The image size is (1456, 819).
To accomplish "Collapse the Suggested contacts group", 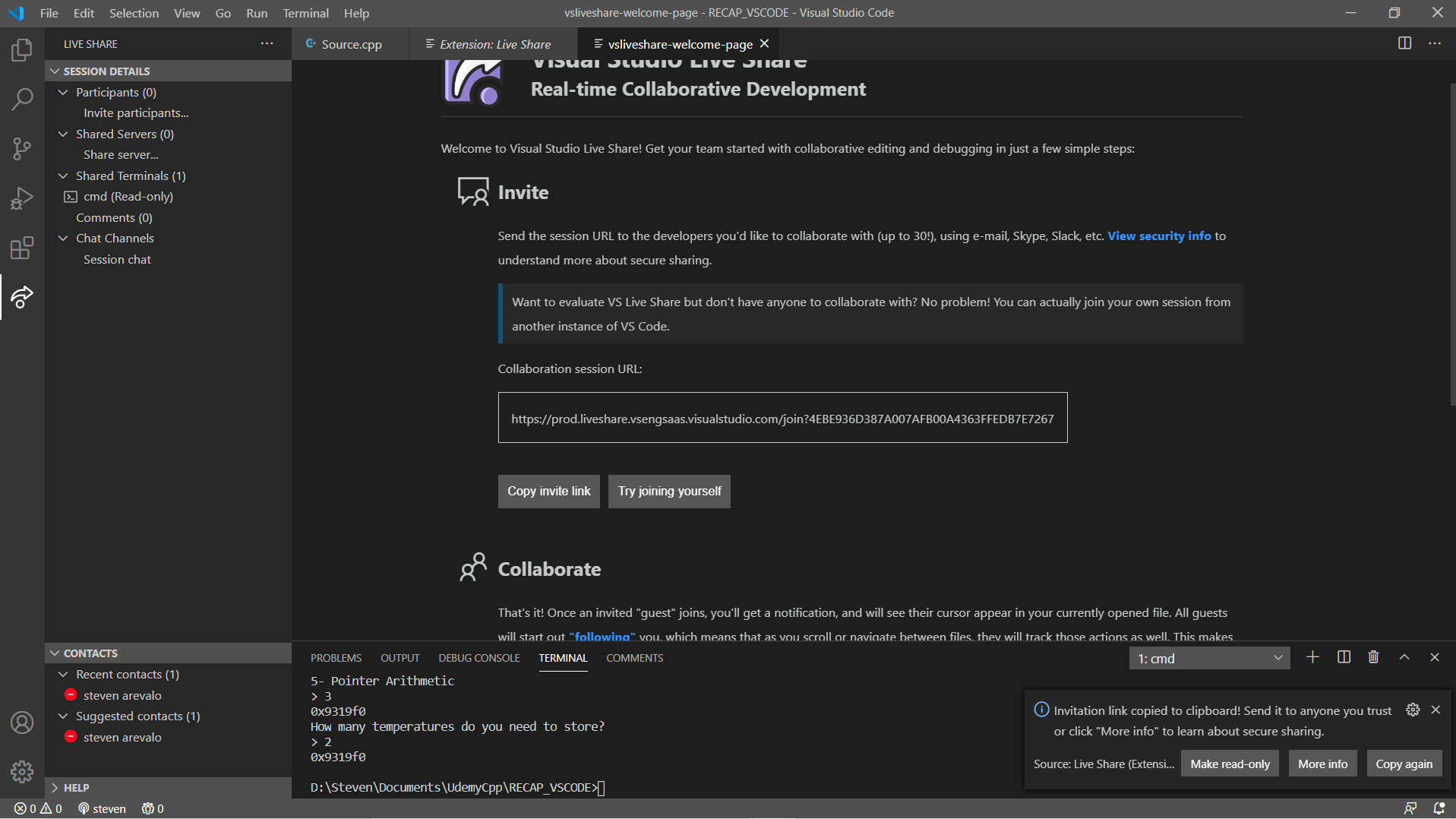I will click(x=63, y=716).
